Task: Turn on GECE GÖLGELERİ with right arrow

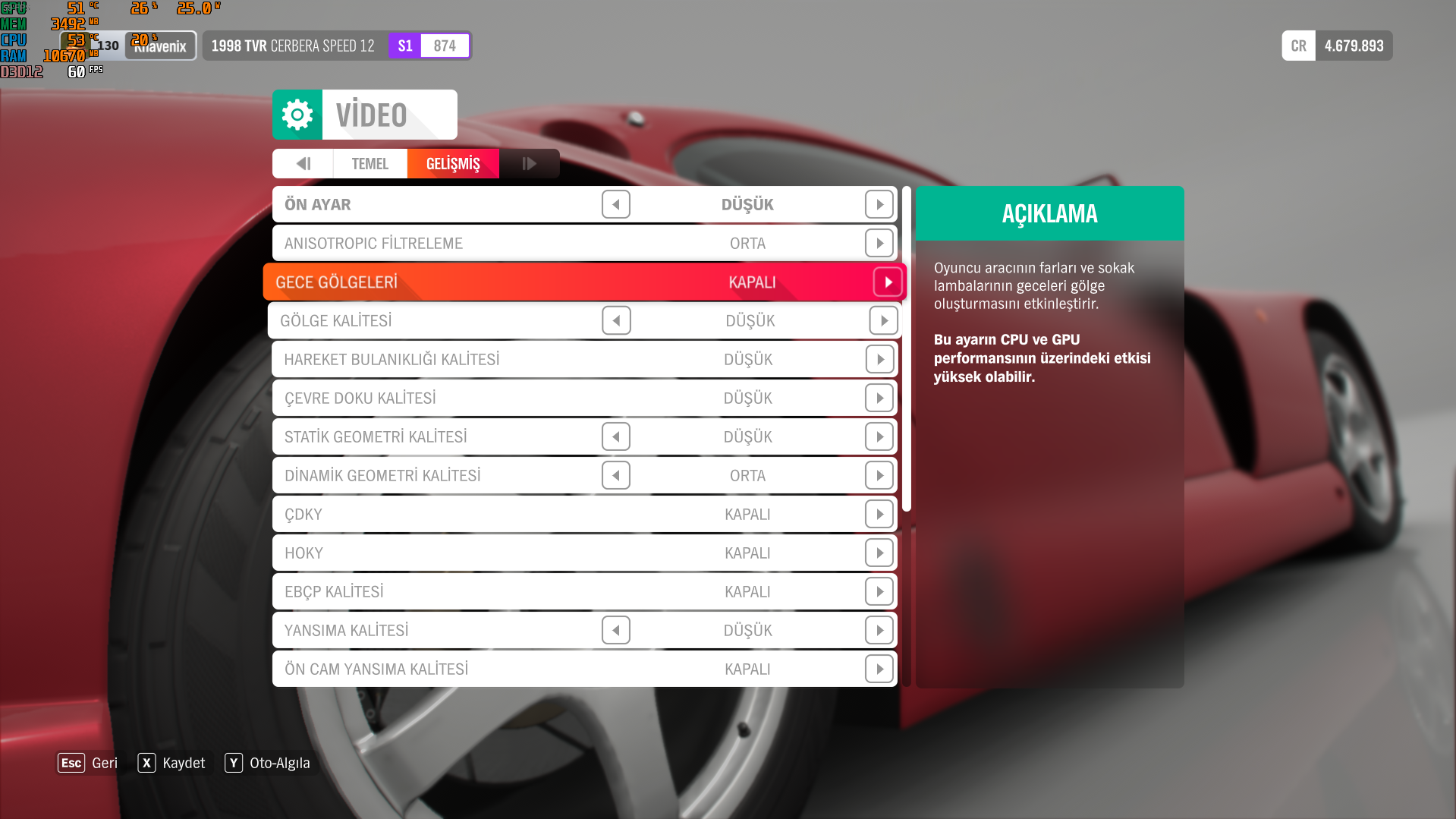Action: [x=888, y=282]
